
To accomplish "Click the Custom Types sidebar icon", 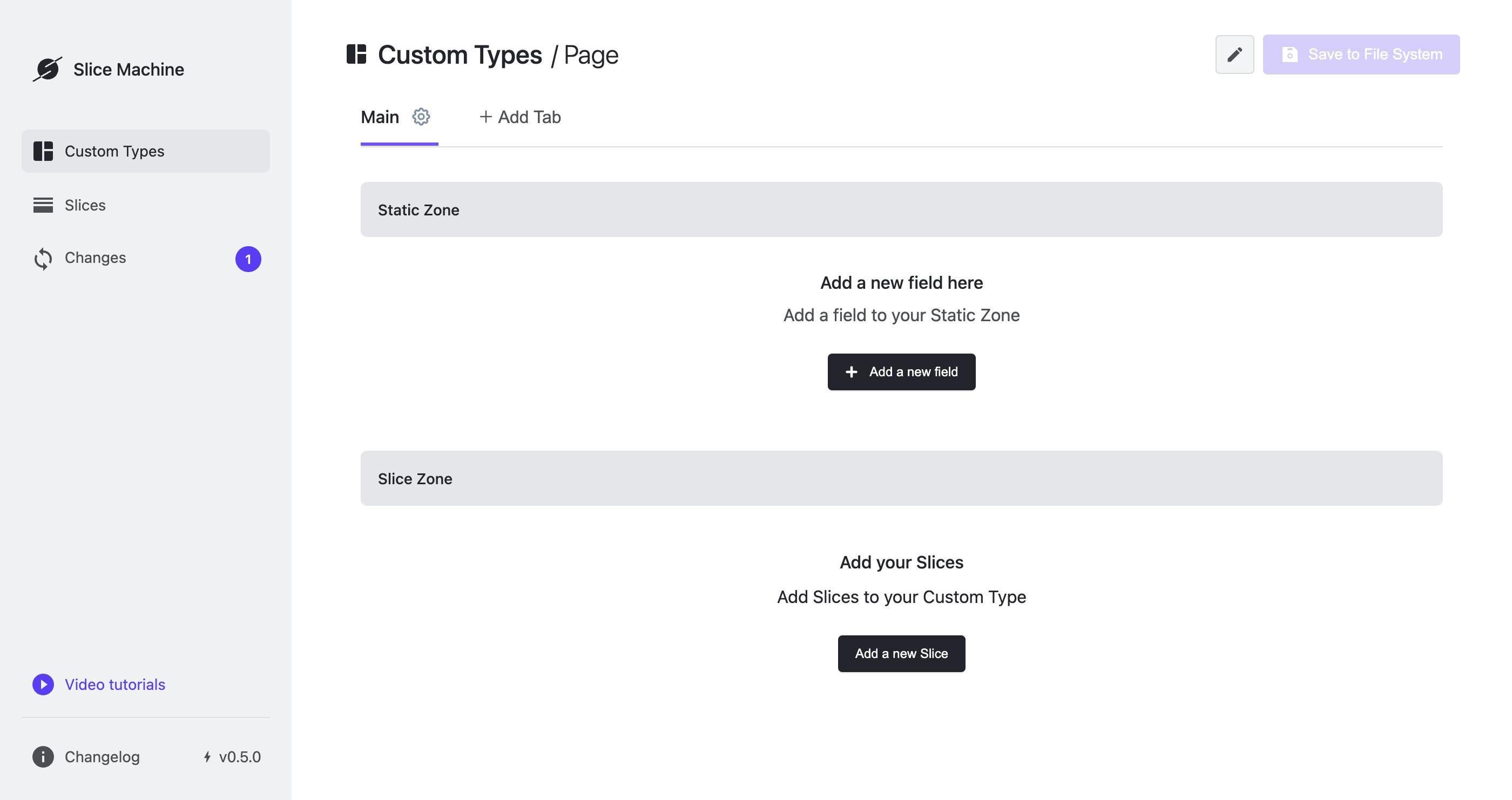I will 43,151.
